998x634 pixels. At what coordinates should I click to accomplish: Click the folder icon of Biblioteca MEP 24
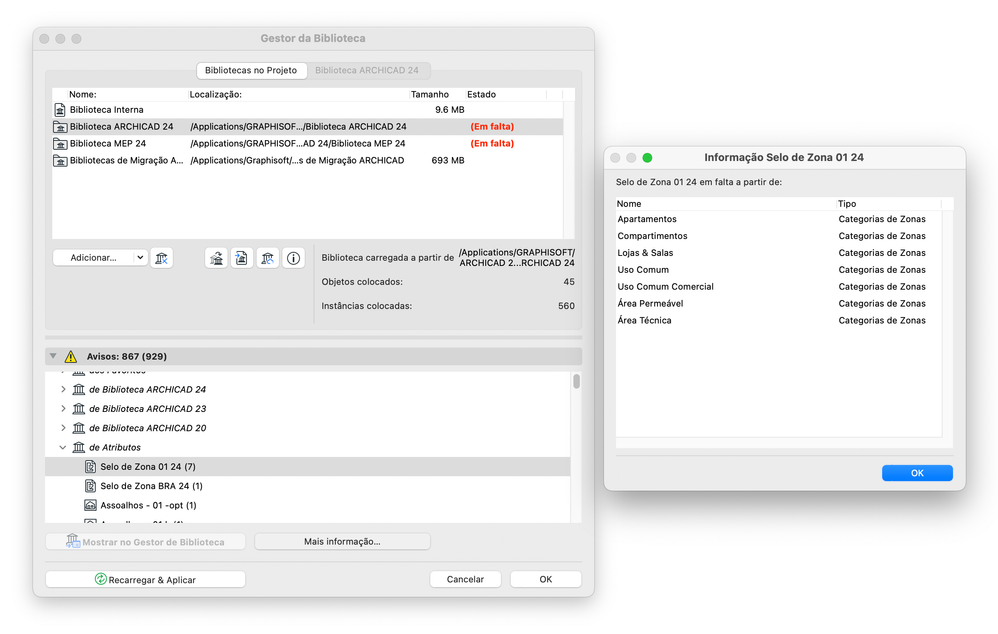(x=60, y=144)
